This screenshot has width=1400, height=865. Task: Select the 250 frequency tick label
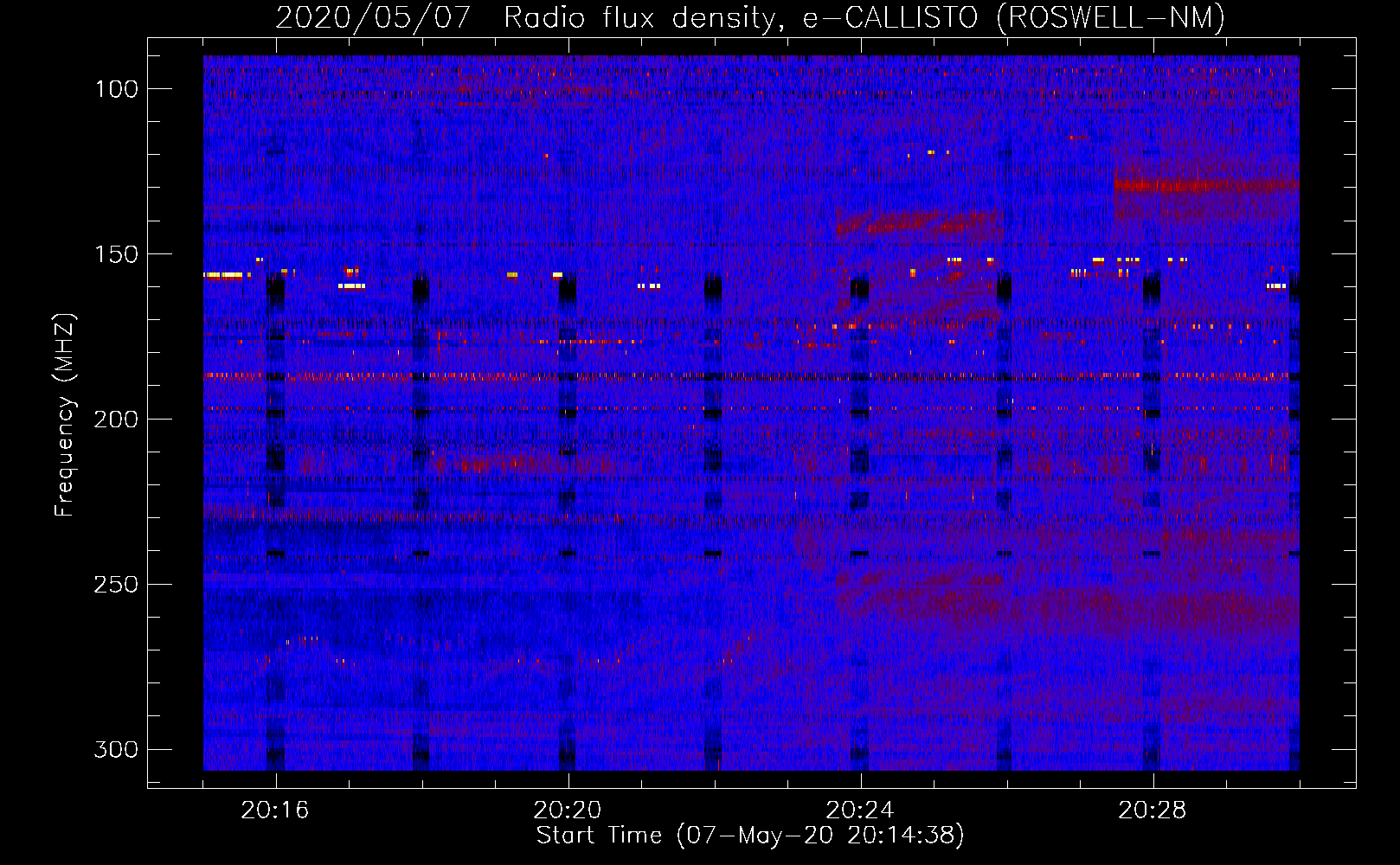116,585
